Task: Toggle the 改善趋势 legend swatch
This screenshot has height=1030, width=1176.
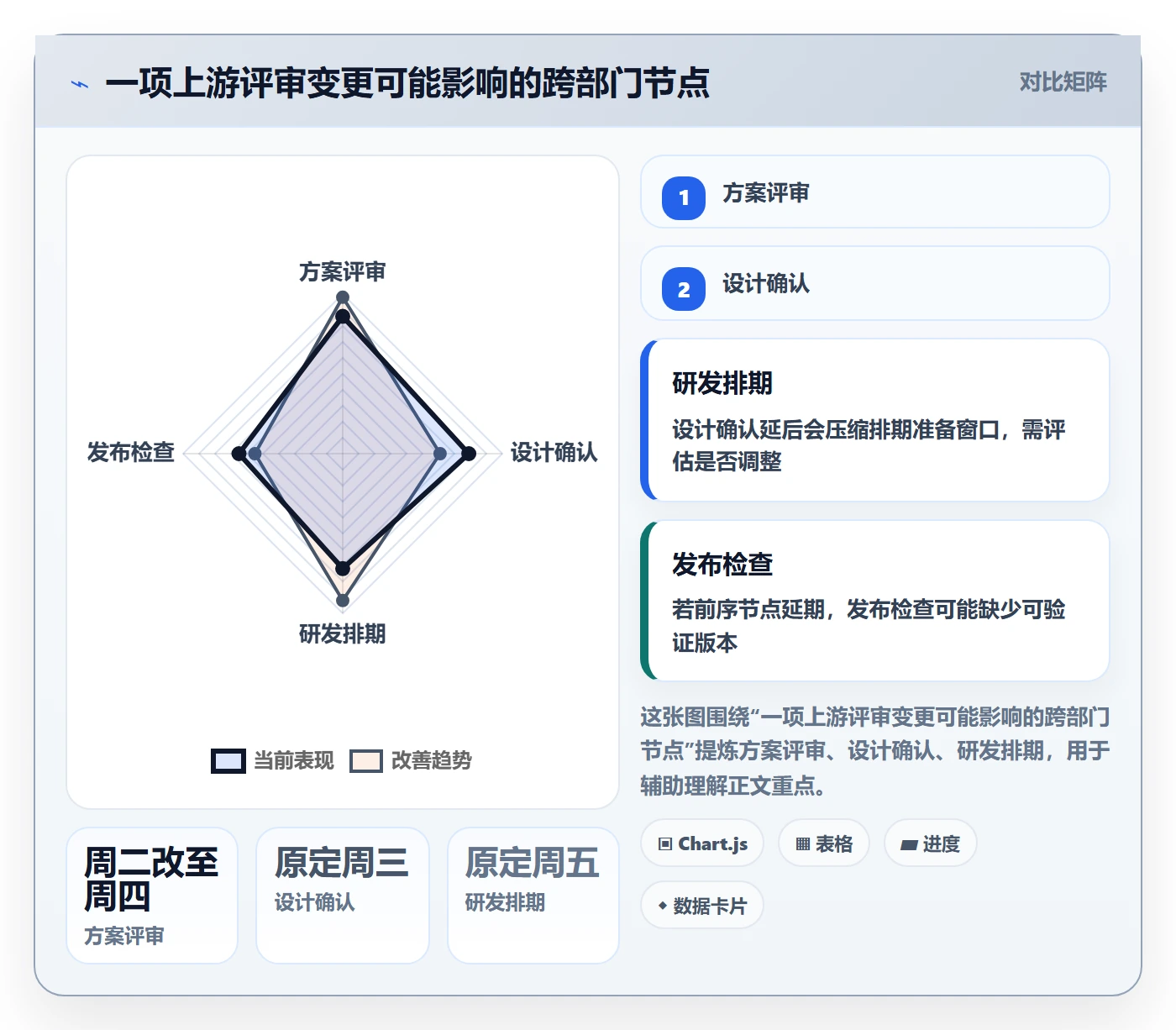Action: 366,760
